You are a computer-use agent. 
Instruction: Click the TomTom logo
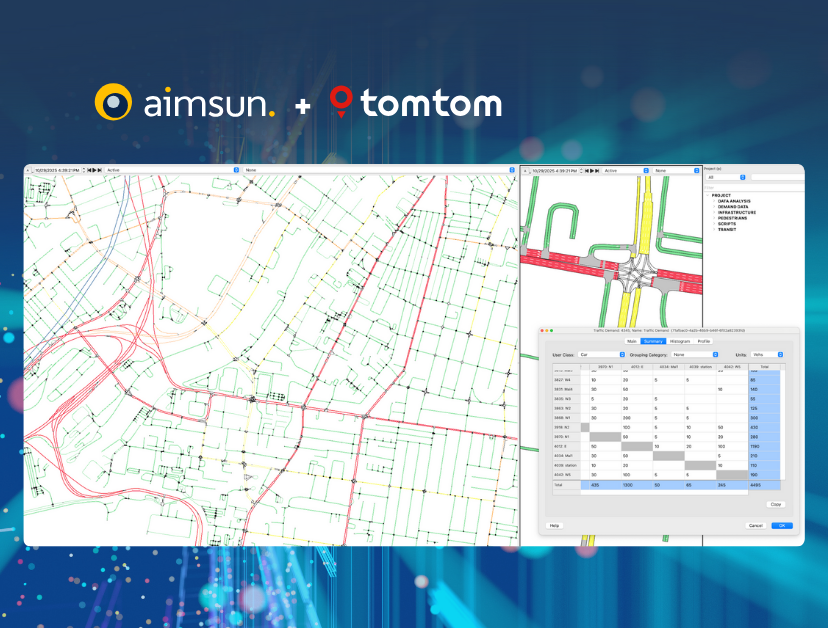416,102
